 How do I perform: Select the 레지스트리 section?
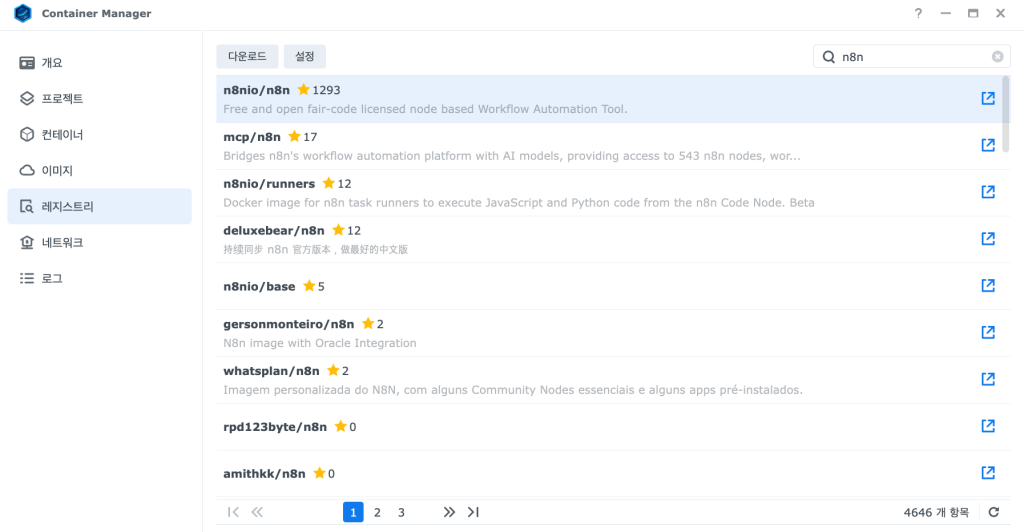(x=99, y=206)
